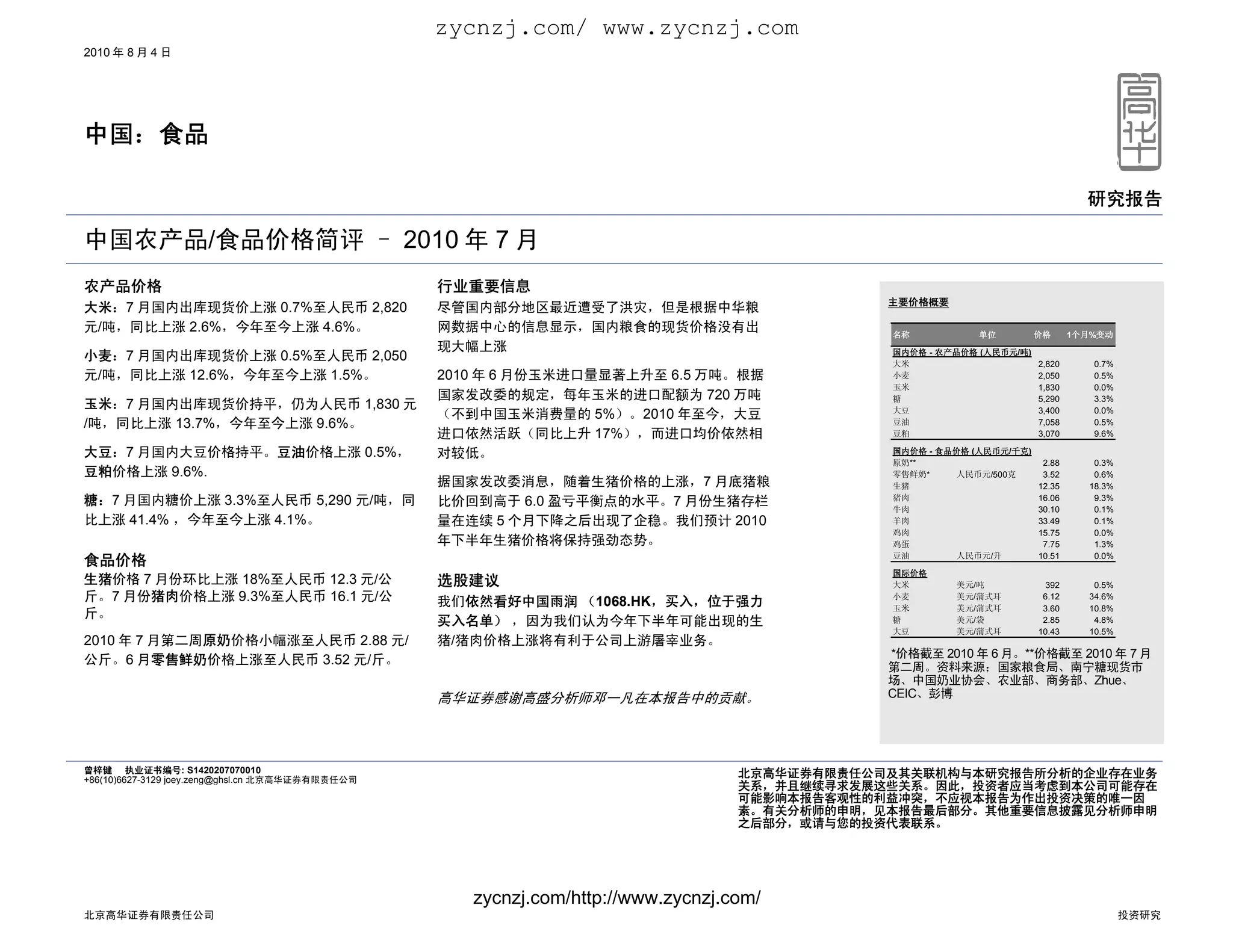Screen dimensions: 1233x952
Task: Click the 中国：食品 heading
Action: 146,134
